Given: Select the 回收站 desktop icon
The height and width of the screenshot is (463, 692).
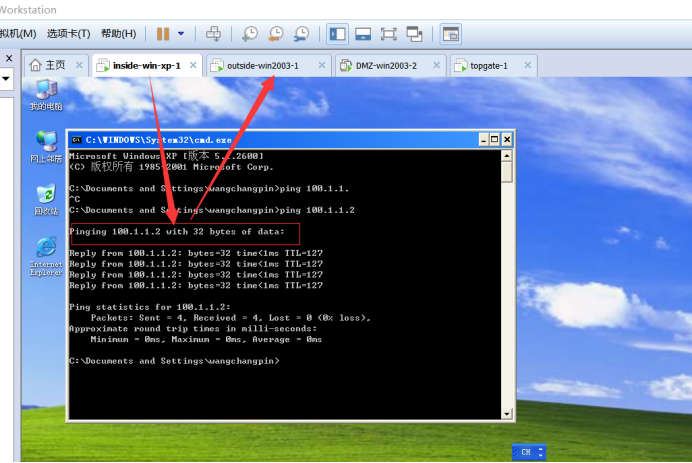Looking at the screenshot, I should coord(46,200).
